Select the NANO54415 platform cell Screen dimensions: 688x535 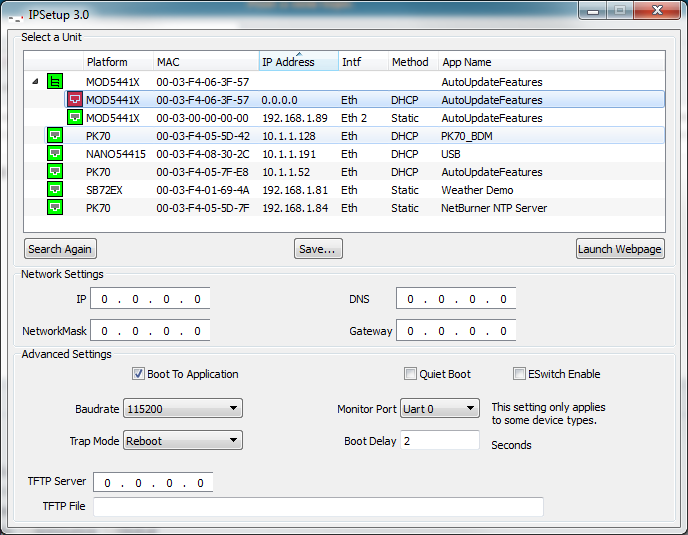pos(116,154)
